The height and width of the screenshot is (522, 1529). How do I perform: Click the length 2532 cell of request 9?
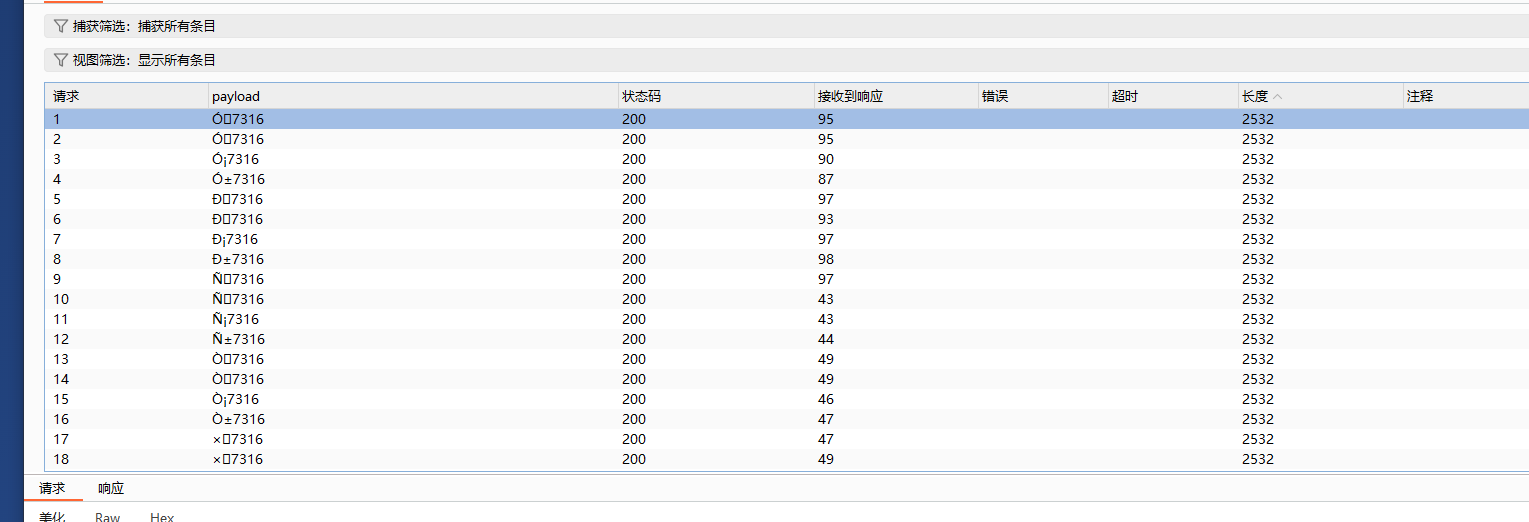click(x=1258, y=279)
